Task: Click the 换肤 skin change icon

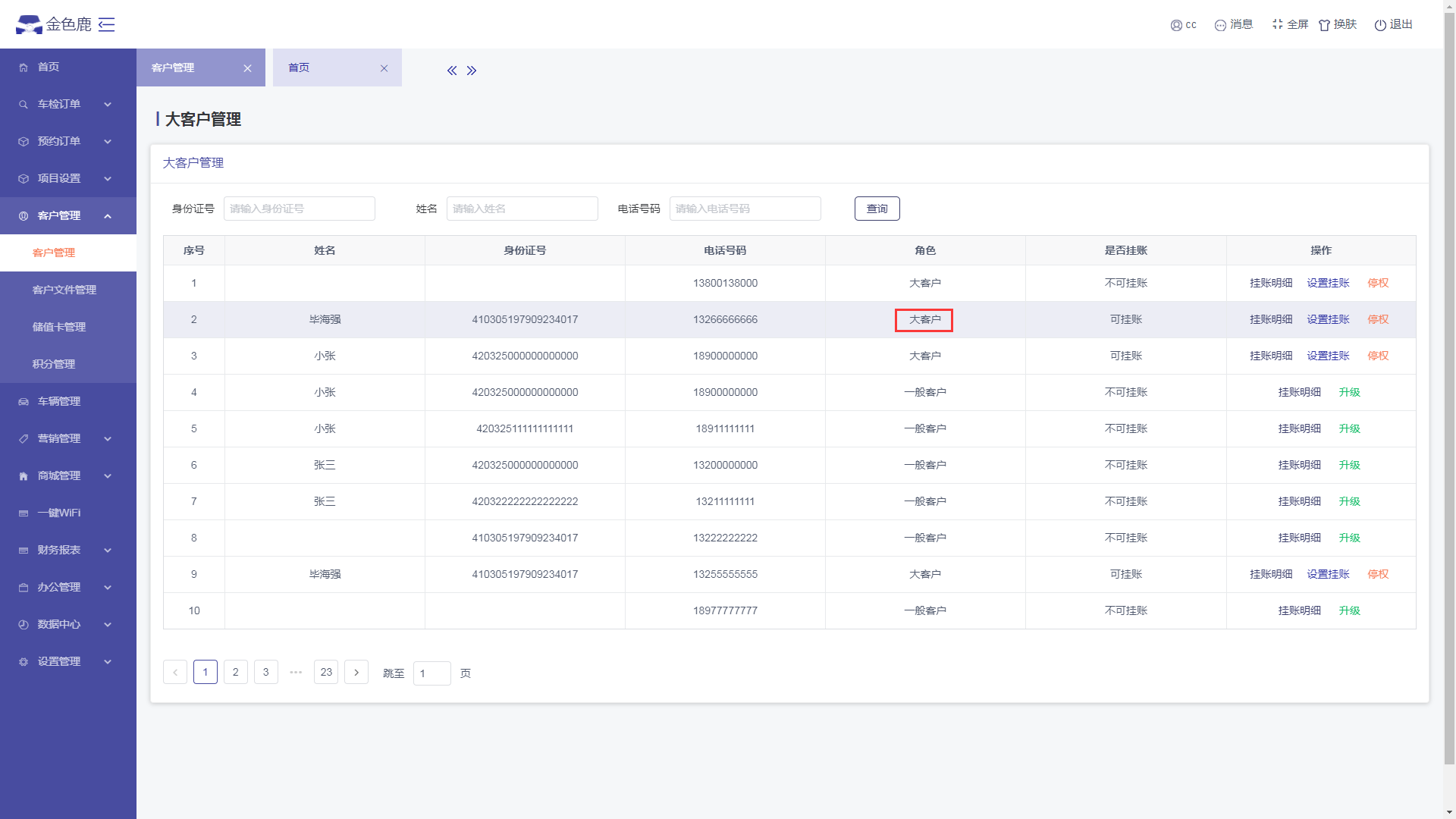Action: pos(1324,25)
